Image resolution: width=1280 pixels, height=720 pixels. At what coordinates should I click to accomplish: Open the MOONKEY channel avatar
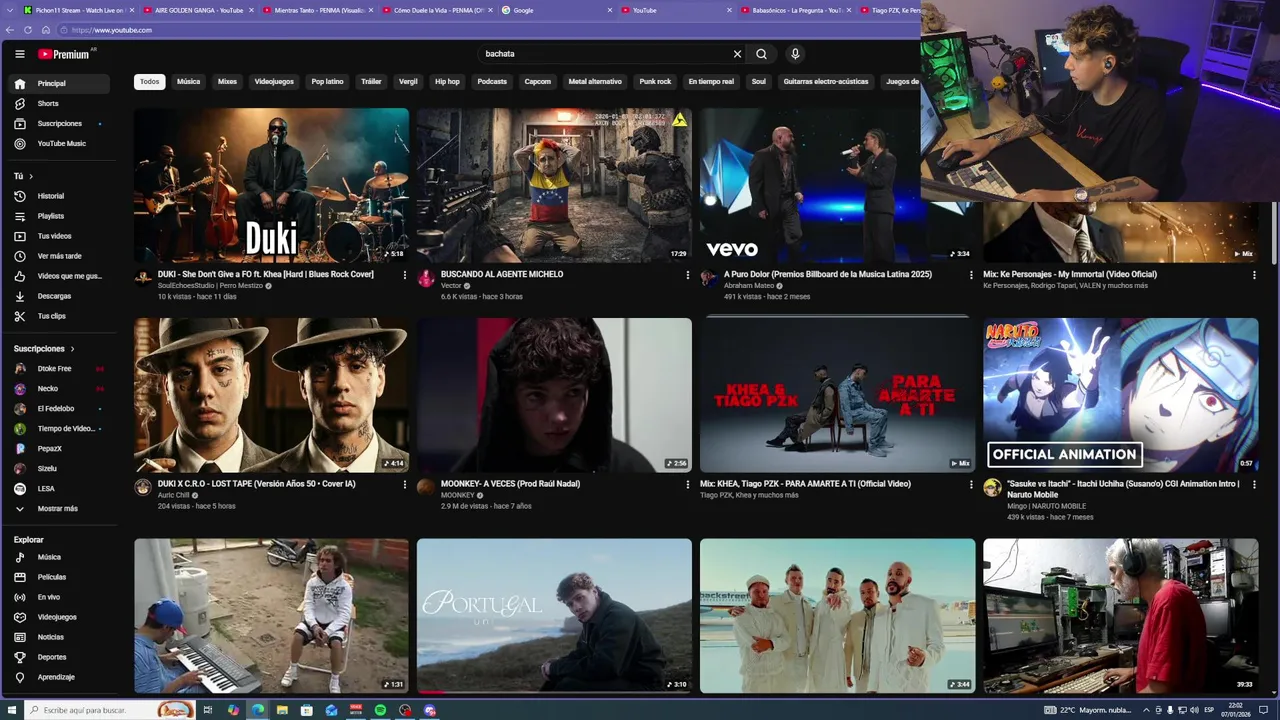[426, 487]
